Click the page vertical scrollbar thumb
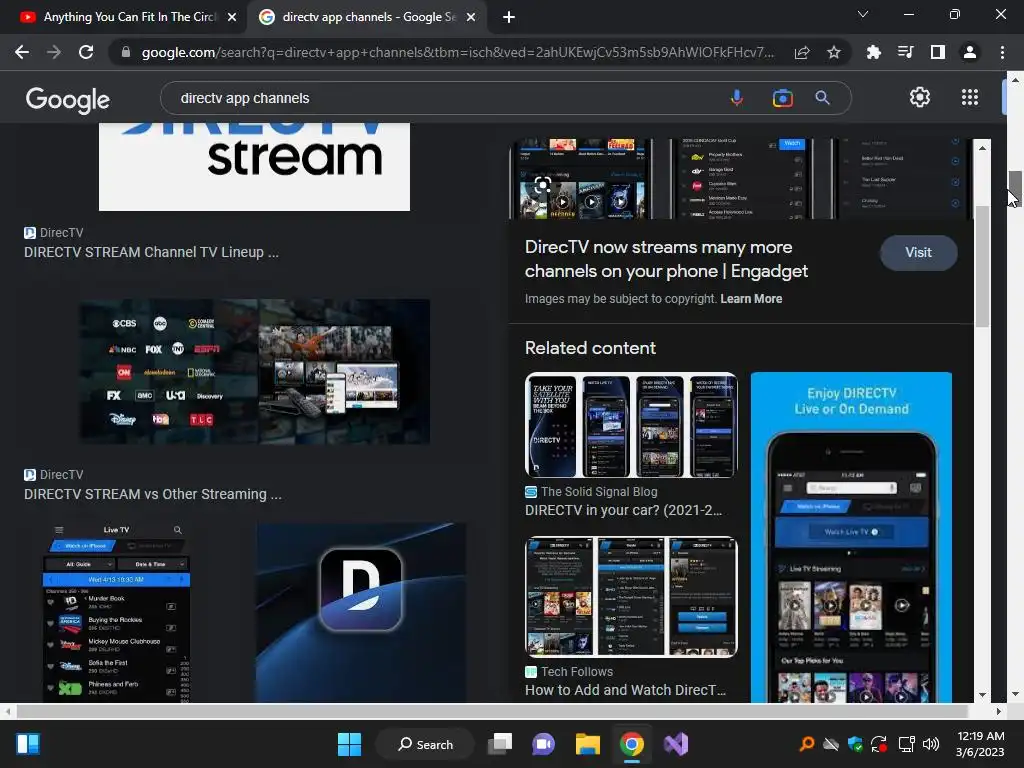 pos(1015,188)
